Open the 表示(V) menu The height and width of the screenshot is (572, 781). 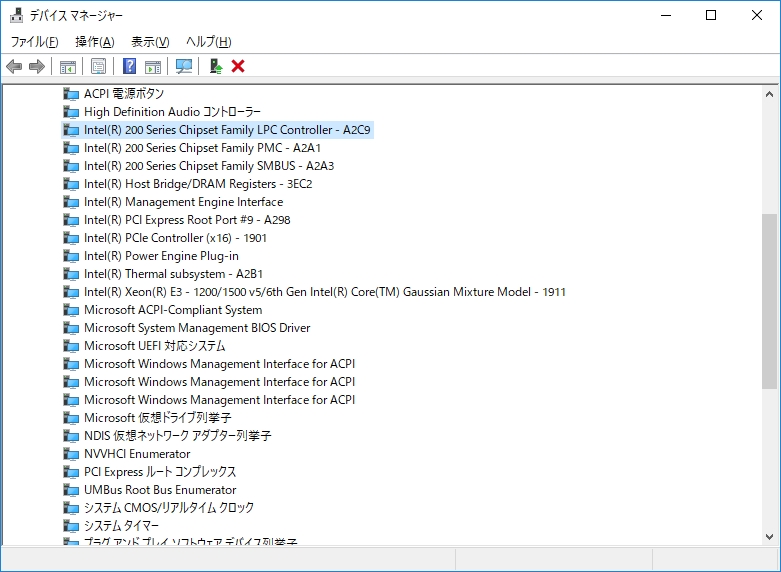150,42
